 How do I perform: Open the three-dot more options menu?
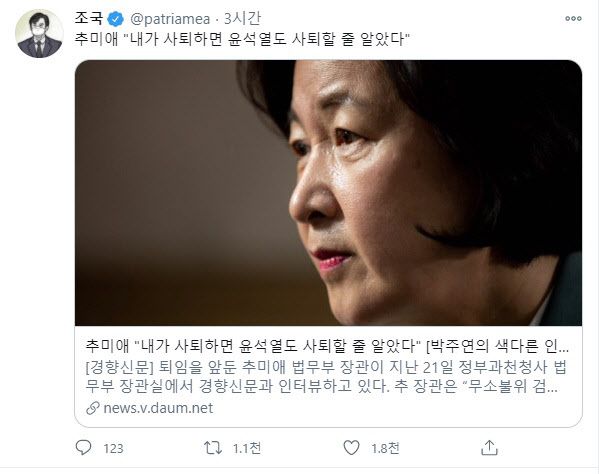573,18
